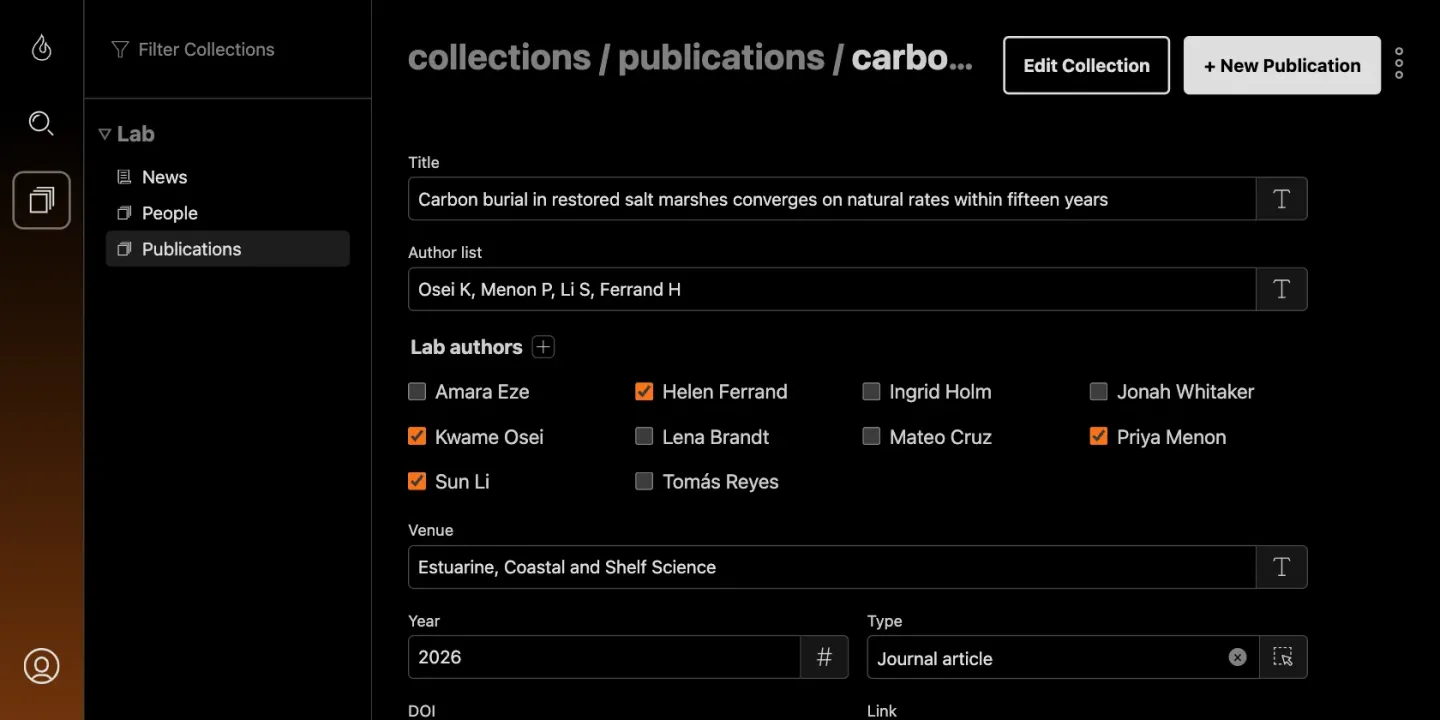The height and width of the screenshot is (720, 1440).
Task: Click the text type icon beside Author list
Action: (x=1281, y=289)
